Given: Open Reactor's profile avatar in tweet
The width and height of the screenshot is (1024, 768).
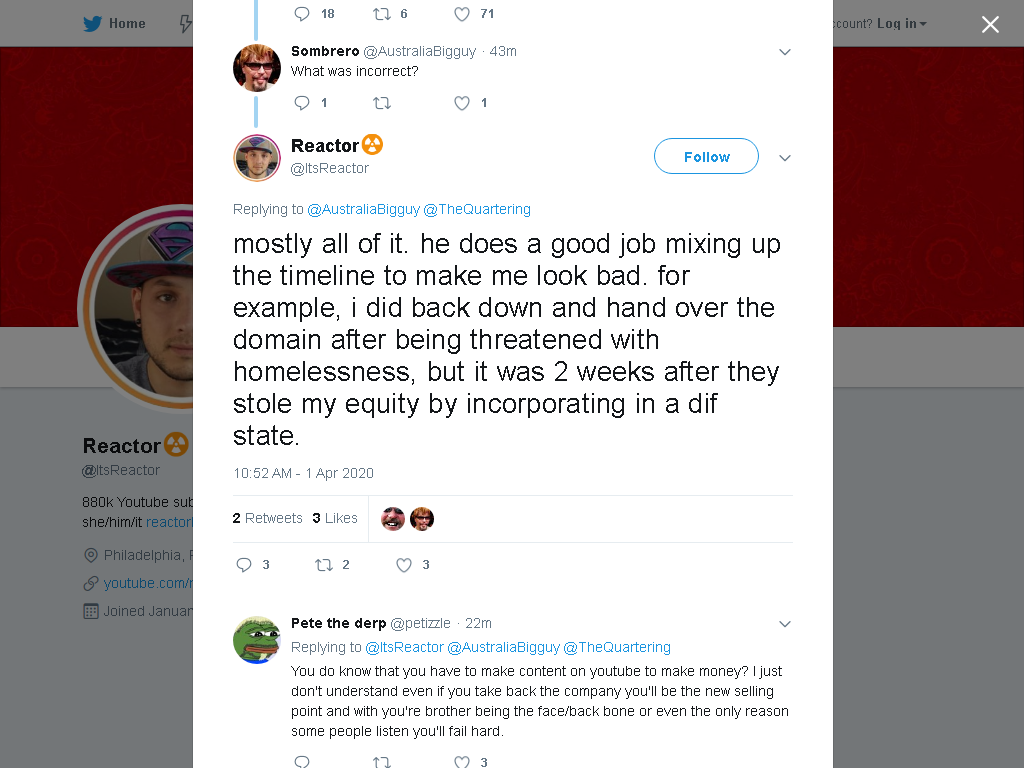Looking at the screenshot, I should point(257,157).
